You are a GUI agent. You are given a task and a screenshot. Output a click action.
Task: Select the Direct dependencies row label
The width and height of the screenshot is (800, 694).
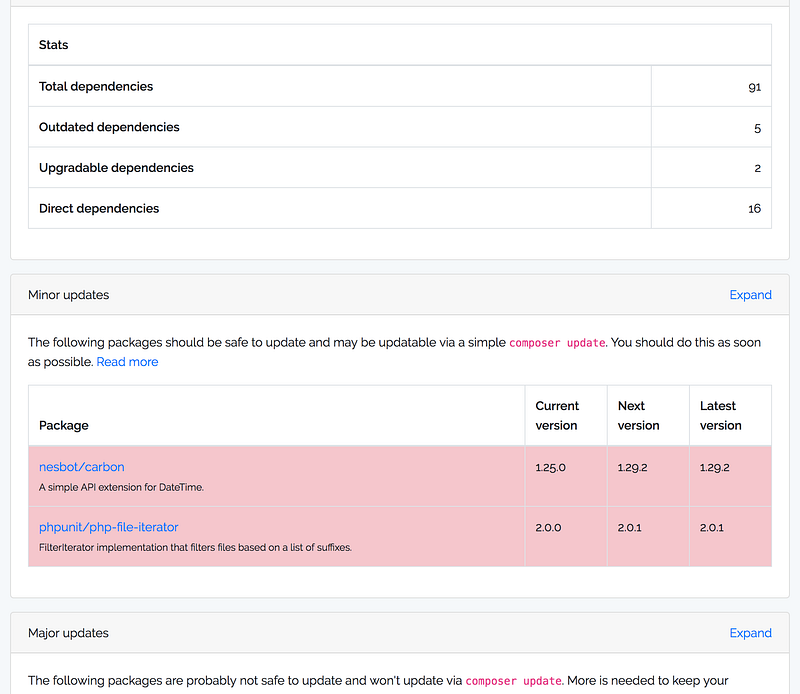tap(99, 209)
